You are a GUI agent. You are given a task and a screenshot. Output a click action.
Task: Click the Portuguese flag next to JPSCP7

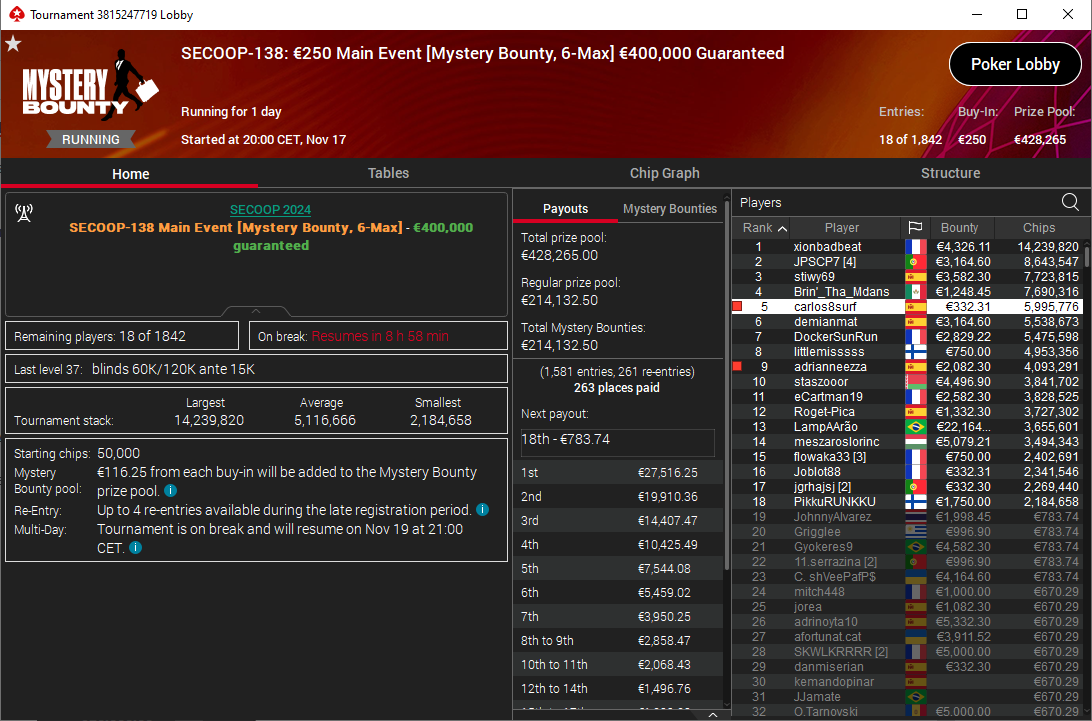tap(916, 262)
